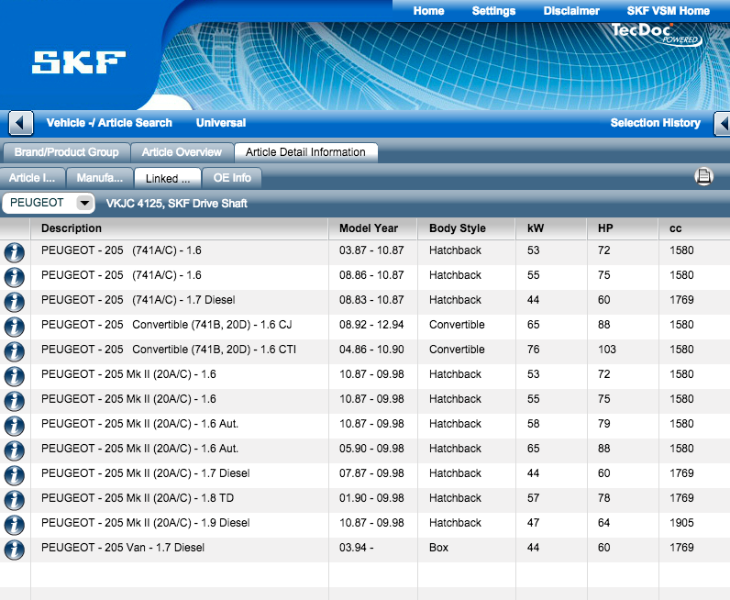Select row 205 Mk II (20A/C) - 1.8 TD
The width and height of the screenshot is (730, 600).
coord(365,500)
